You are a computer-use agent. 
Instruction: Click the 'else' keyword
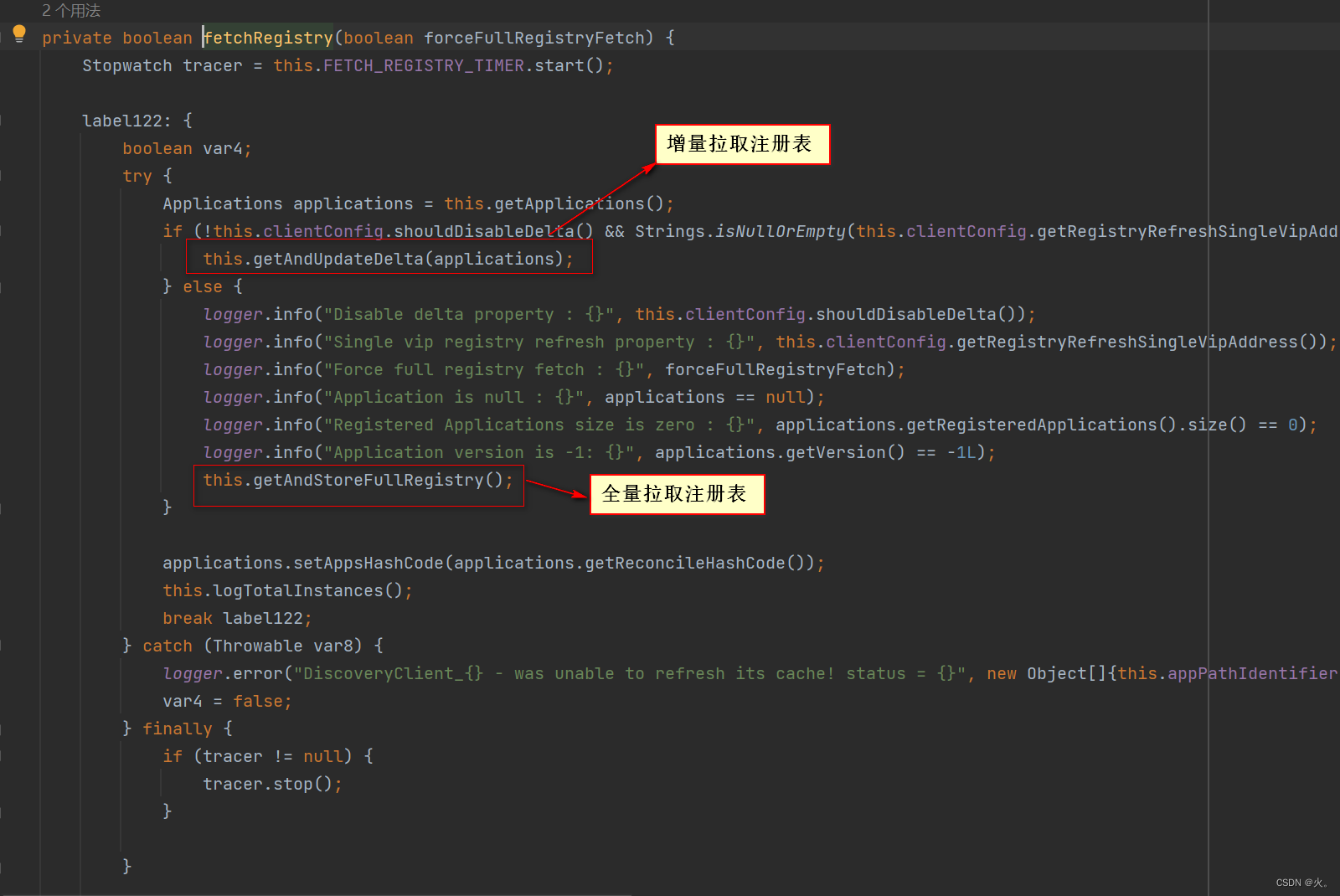pyautogui.click(x=203, y=286)
